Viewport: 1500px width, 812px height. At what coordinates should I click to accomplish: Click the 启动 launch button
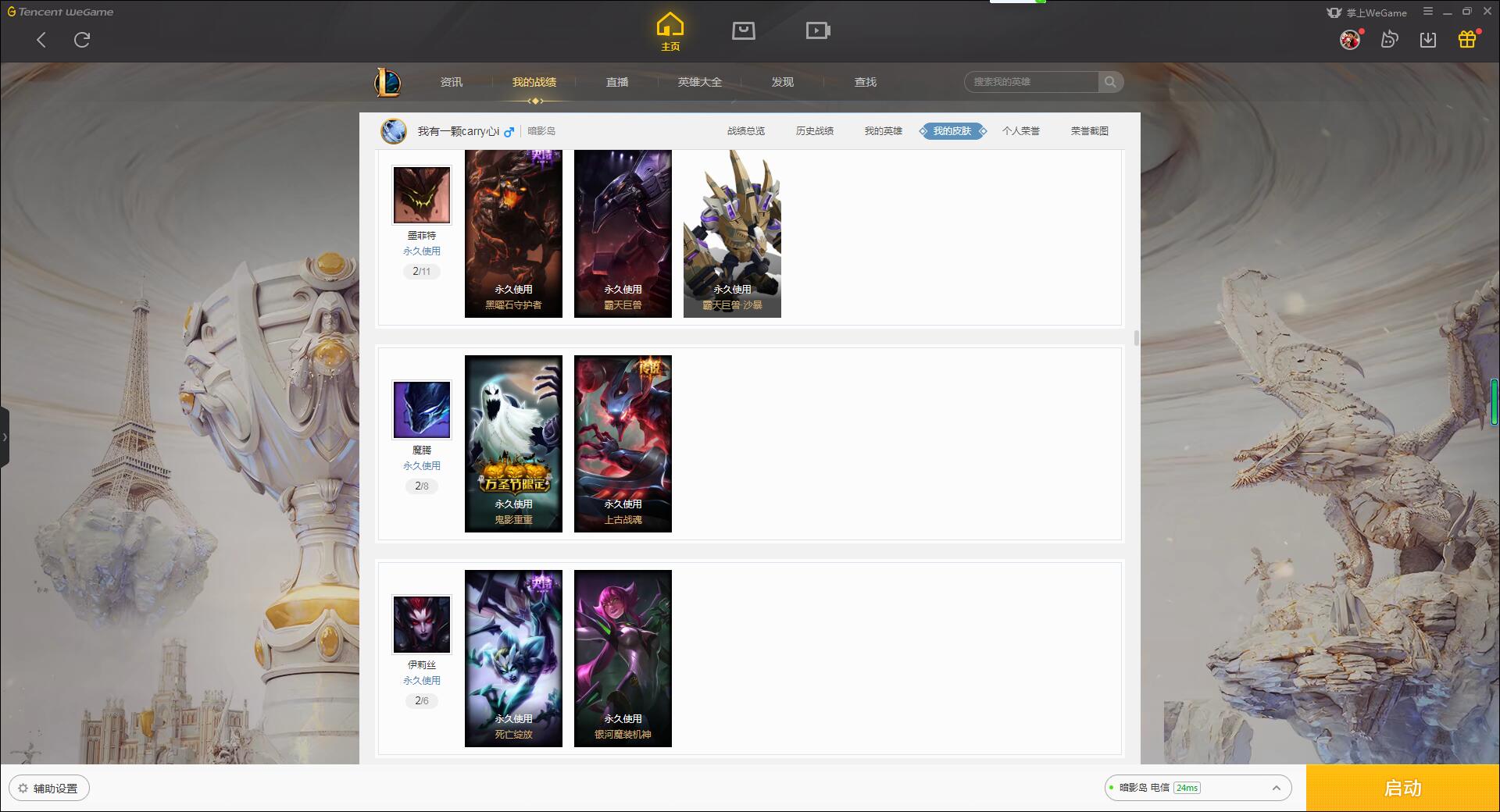pyautogui.click(x=1402, y=788)
